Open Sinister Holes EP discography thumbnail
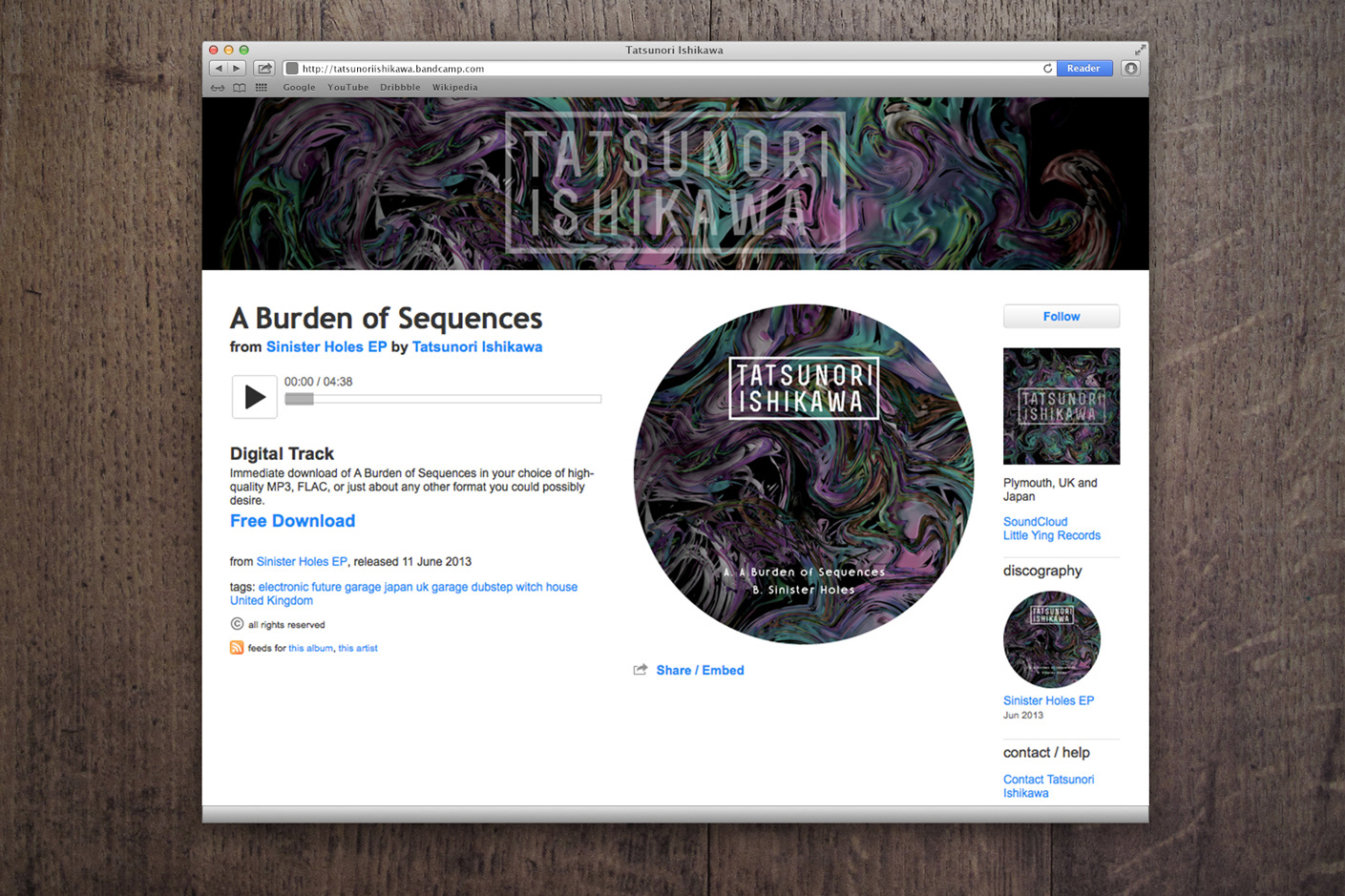The width and height of the screenshot is (1345, 896). click(x=1052, y=639)
